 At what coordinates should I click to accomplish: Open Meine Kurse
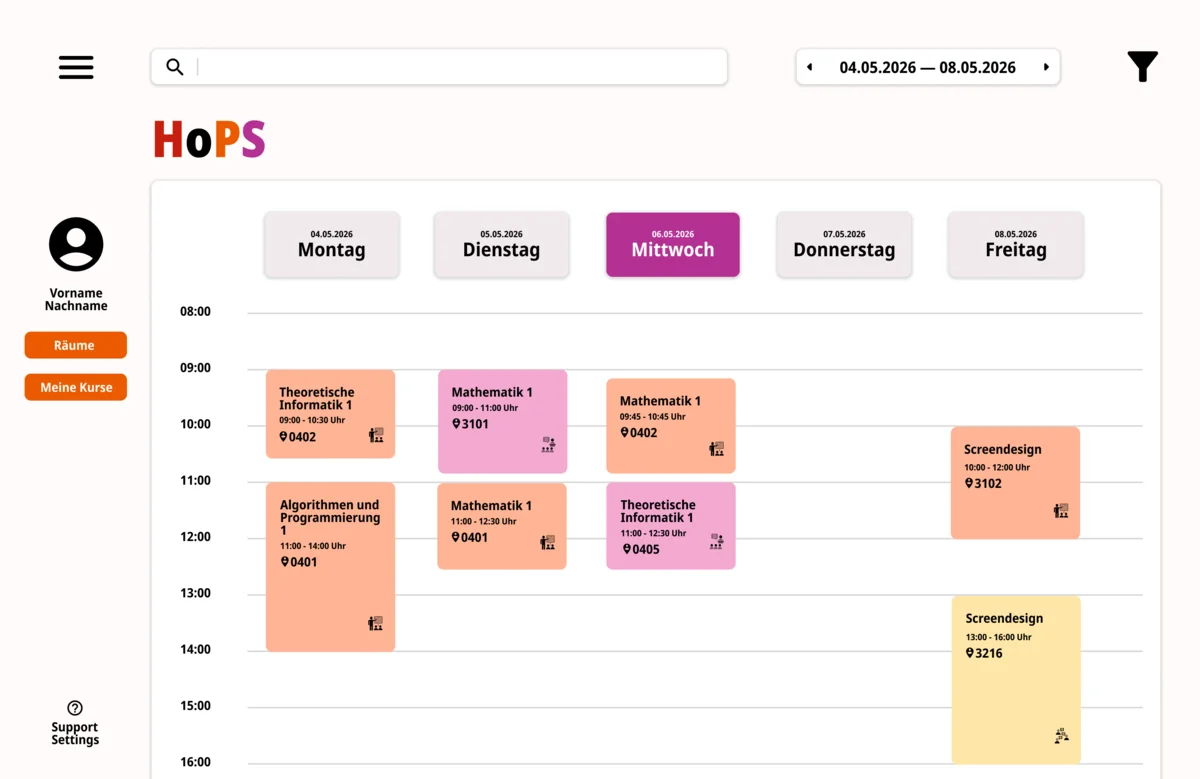point(76,387)
